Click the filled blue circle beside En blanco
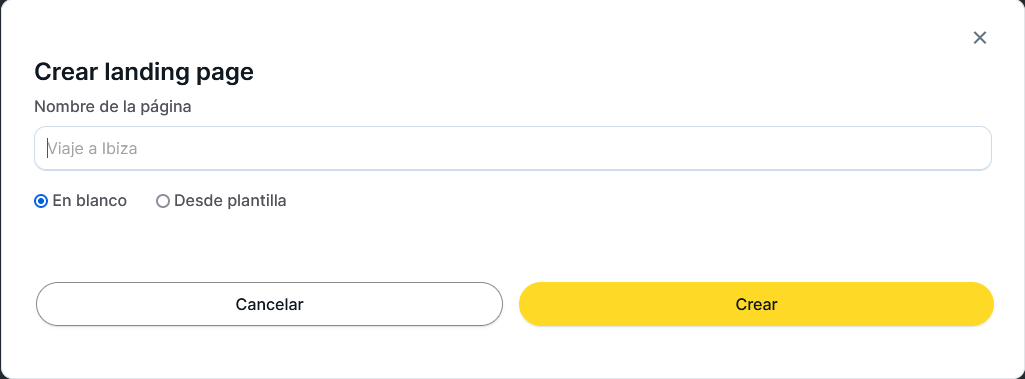 point(41,201)
